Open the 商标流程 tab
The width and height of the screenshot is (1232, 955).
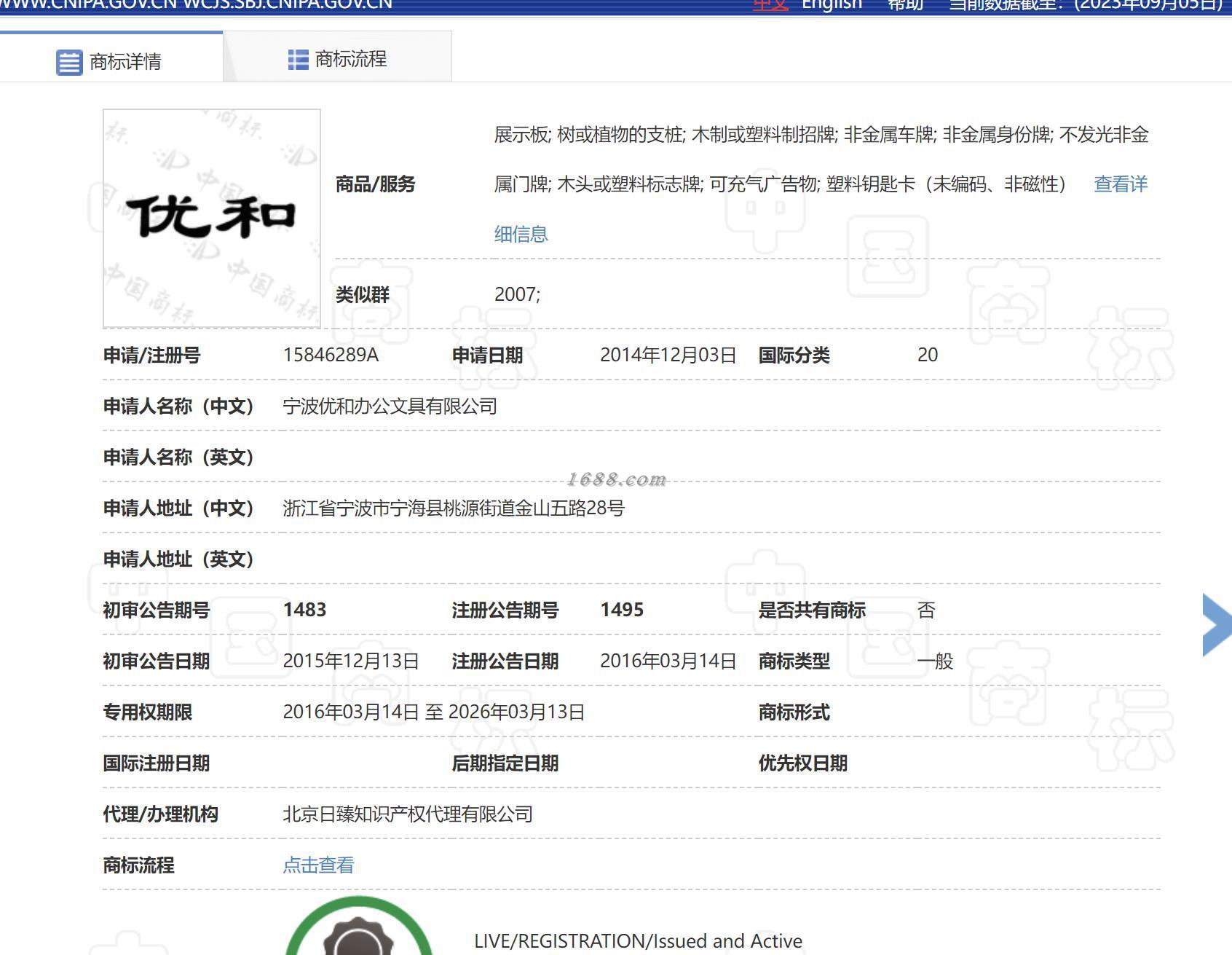(x=337, y=57)
